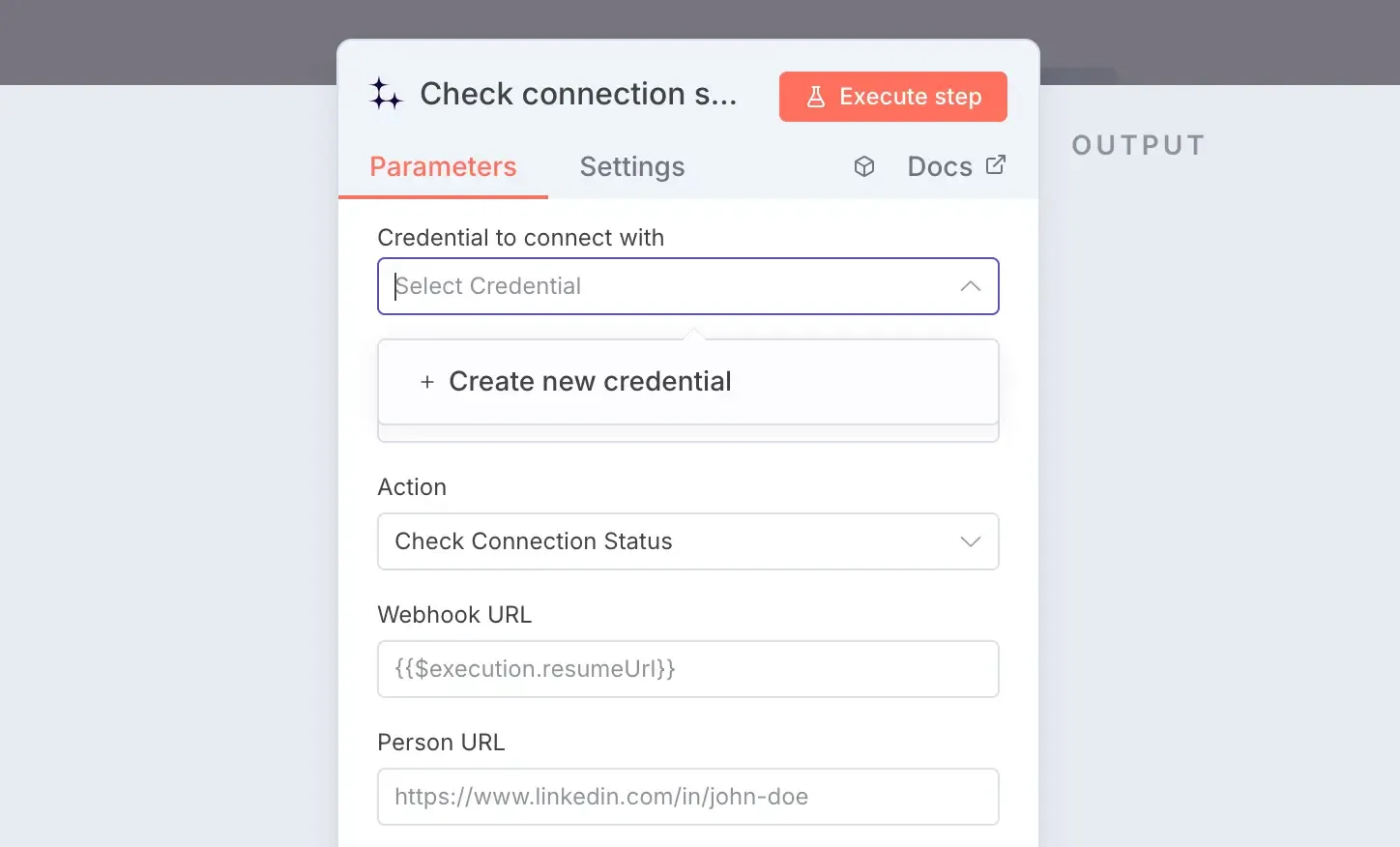Click the external-link icon after Docs
Image resolution: width=1400 pixels, height=847 pixels.
[x=996, y=165]
